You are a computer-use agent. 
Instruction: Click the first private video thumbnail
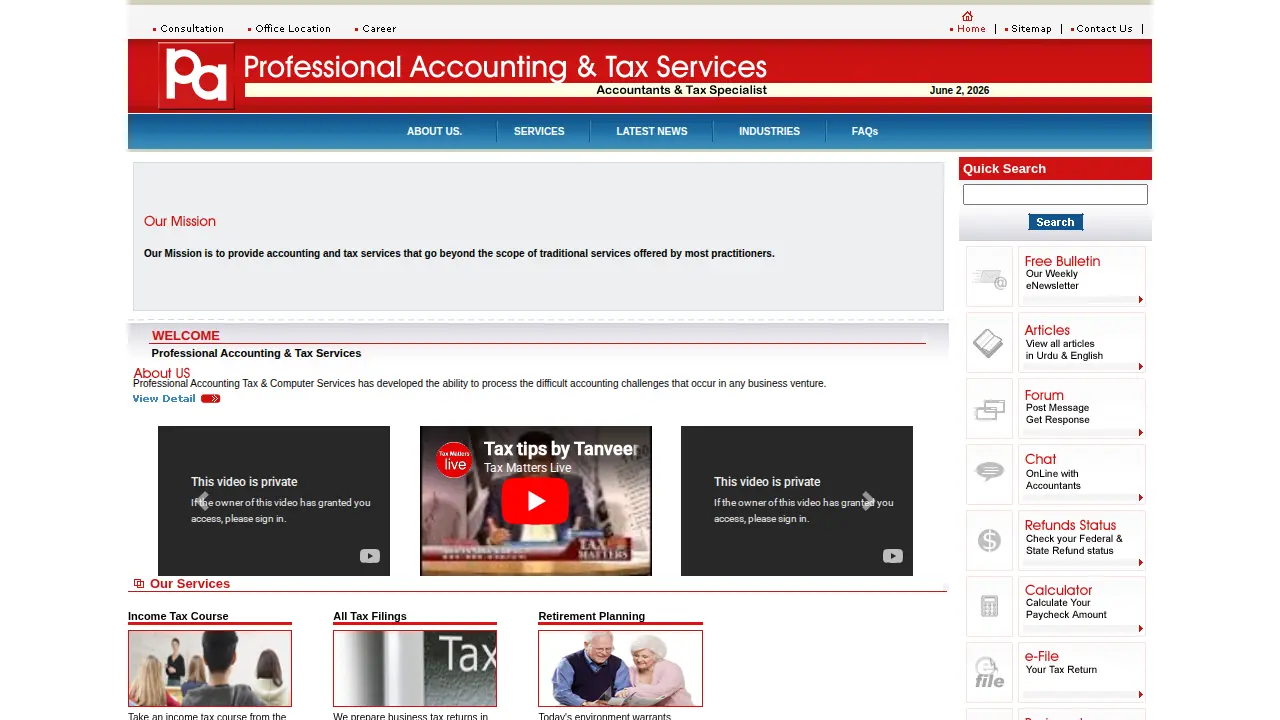(274, 501)
